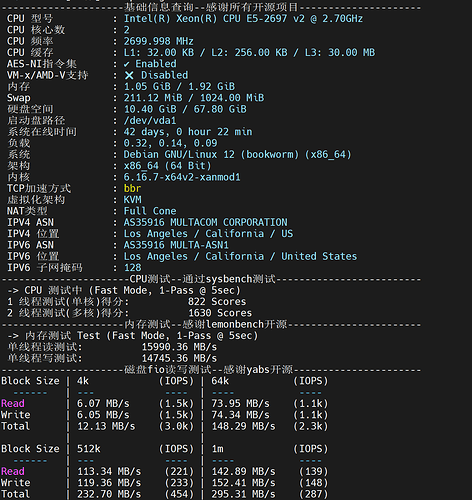Click virtualization value 'KVM'
The image size is (472, 500).
click(x=132, y=200)
